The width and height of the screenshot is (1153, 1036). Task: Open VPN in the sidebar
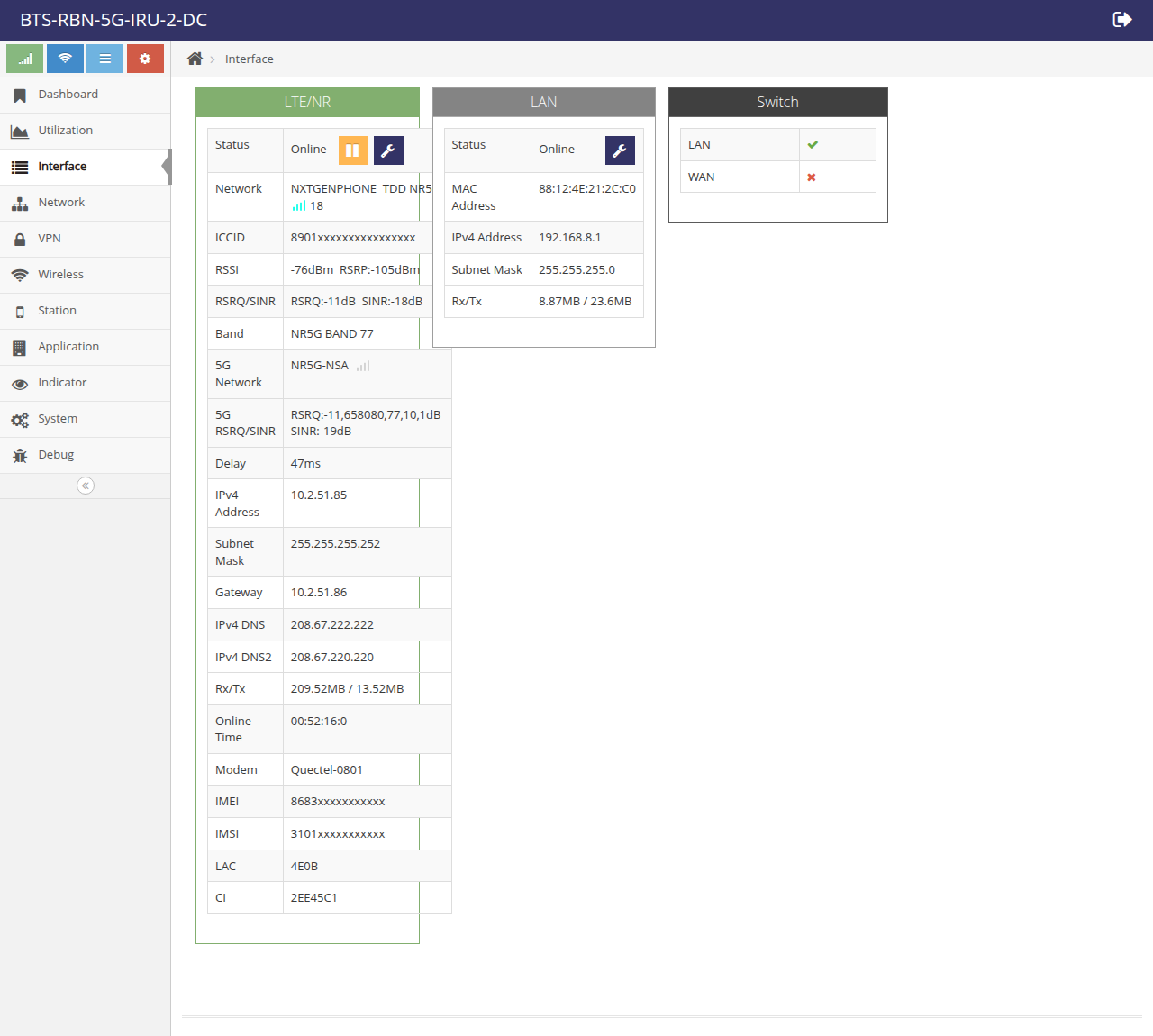coord(85,239)
